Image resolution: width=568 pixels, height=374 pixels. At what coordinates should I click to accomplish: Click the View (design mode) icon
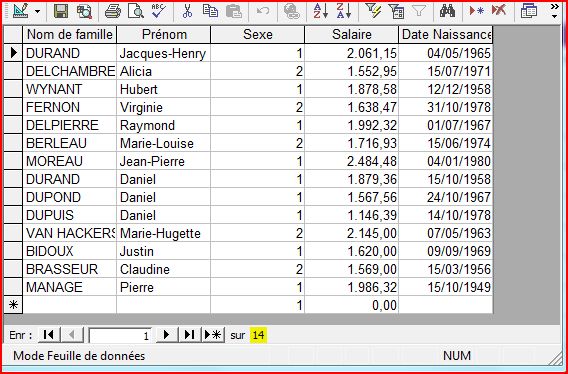coord(21,11)
